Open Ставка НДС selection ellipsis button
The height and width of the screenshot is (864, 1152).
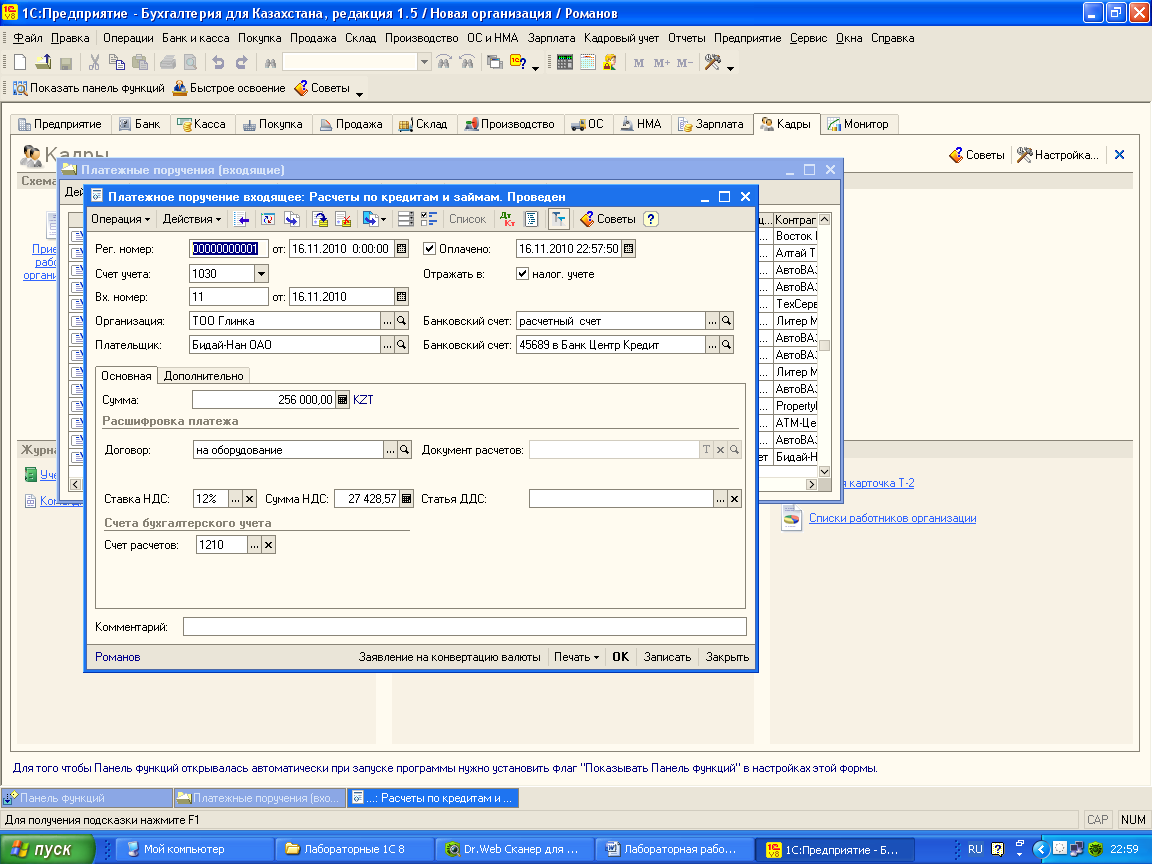click(x=236, y=499)
